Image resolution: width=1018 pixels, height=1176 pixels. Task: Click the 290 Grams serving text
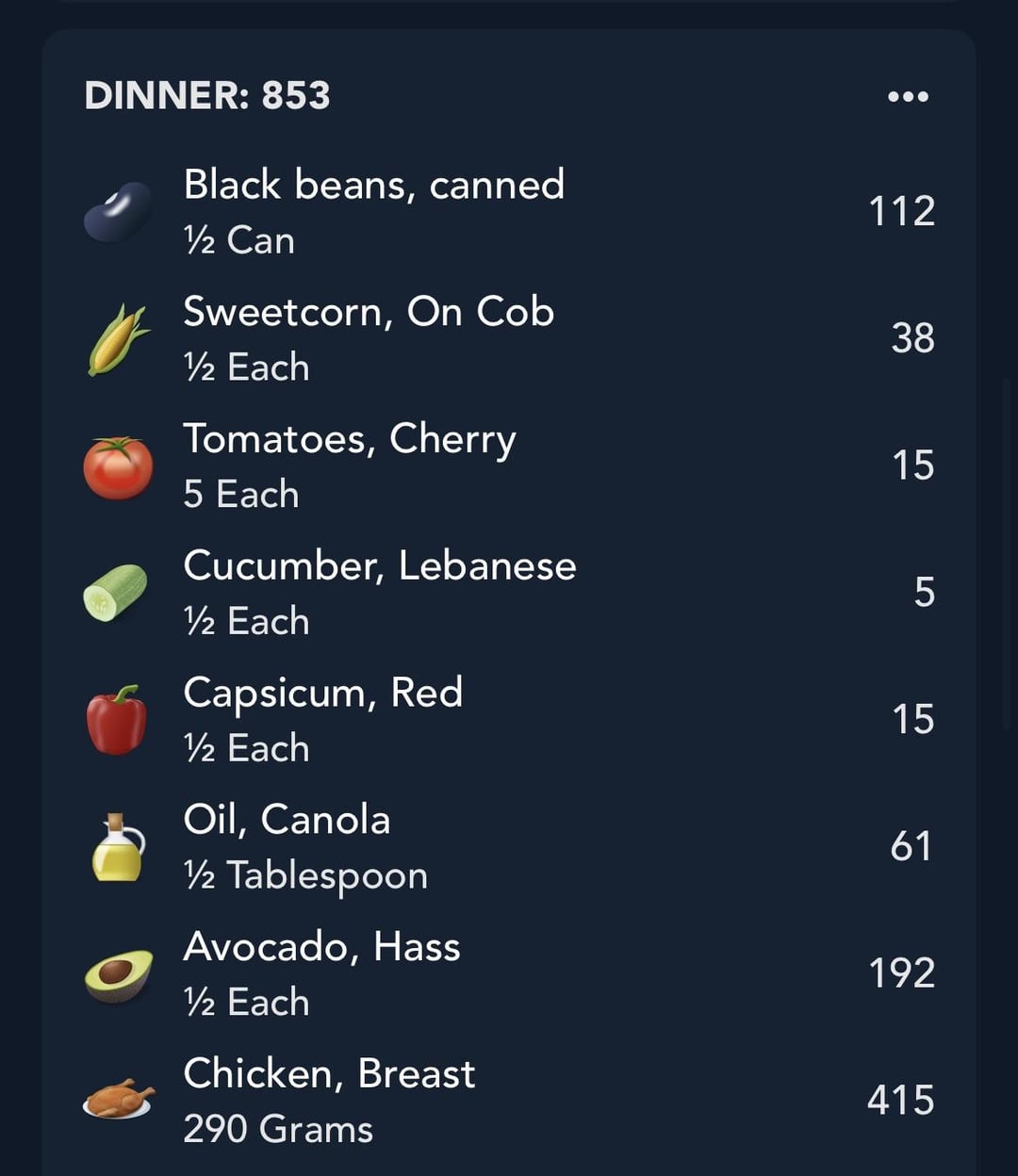tap(278, 1129)
